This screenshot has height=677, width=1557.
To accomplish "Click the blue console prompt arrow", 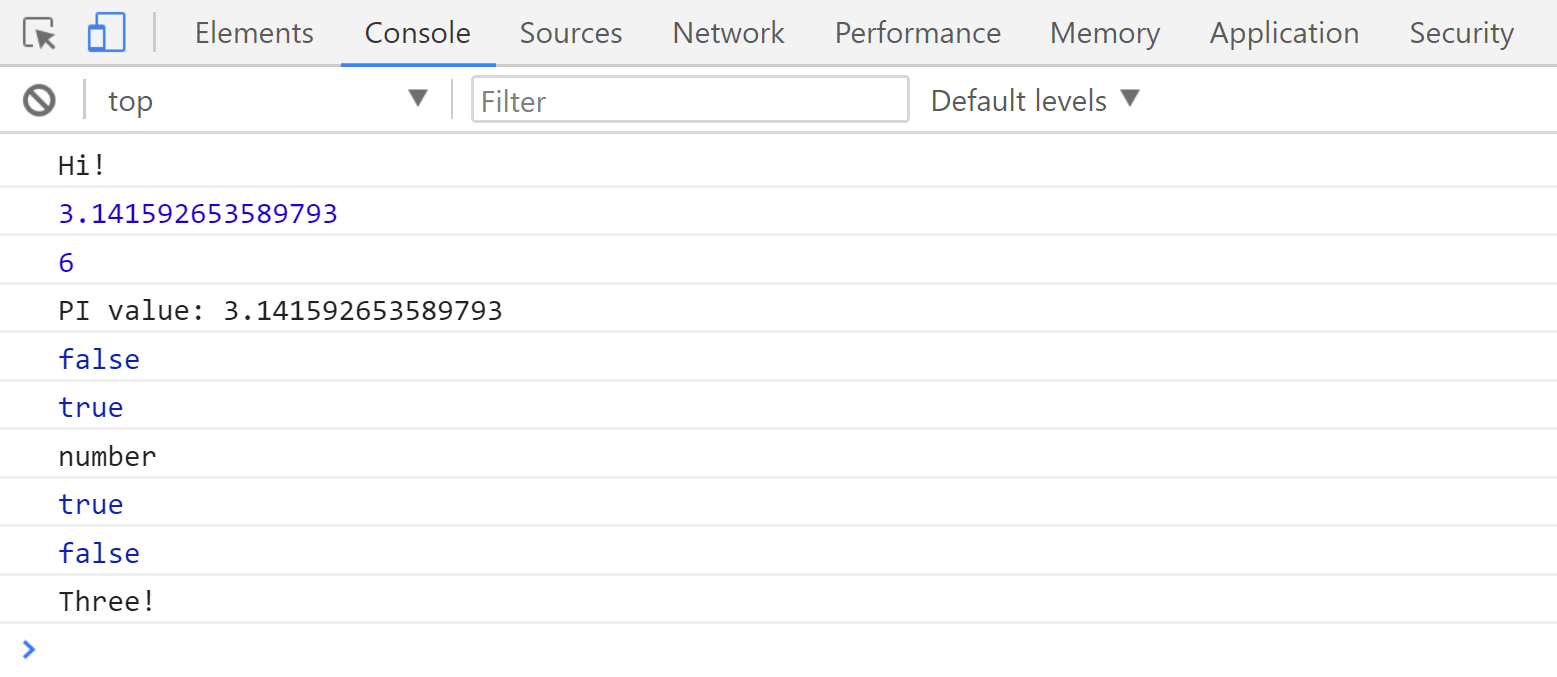I will (29, 649).
